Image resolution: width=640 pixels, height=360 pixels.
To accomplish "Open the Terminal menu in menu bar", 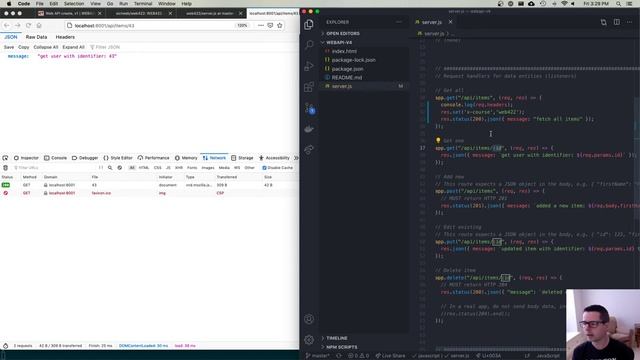I will click(x=143, y=4).
